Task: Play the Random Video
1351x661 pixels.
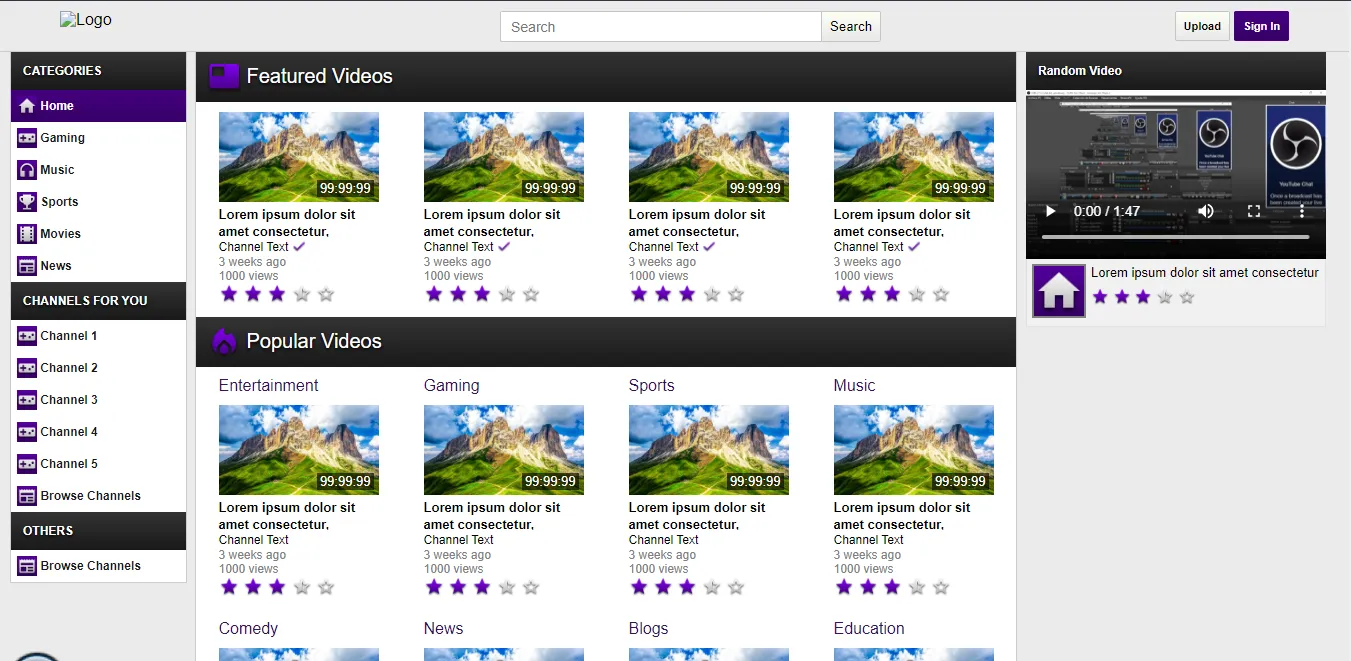Action: pos(1050,211)
